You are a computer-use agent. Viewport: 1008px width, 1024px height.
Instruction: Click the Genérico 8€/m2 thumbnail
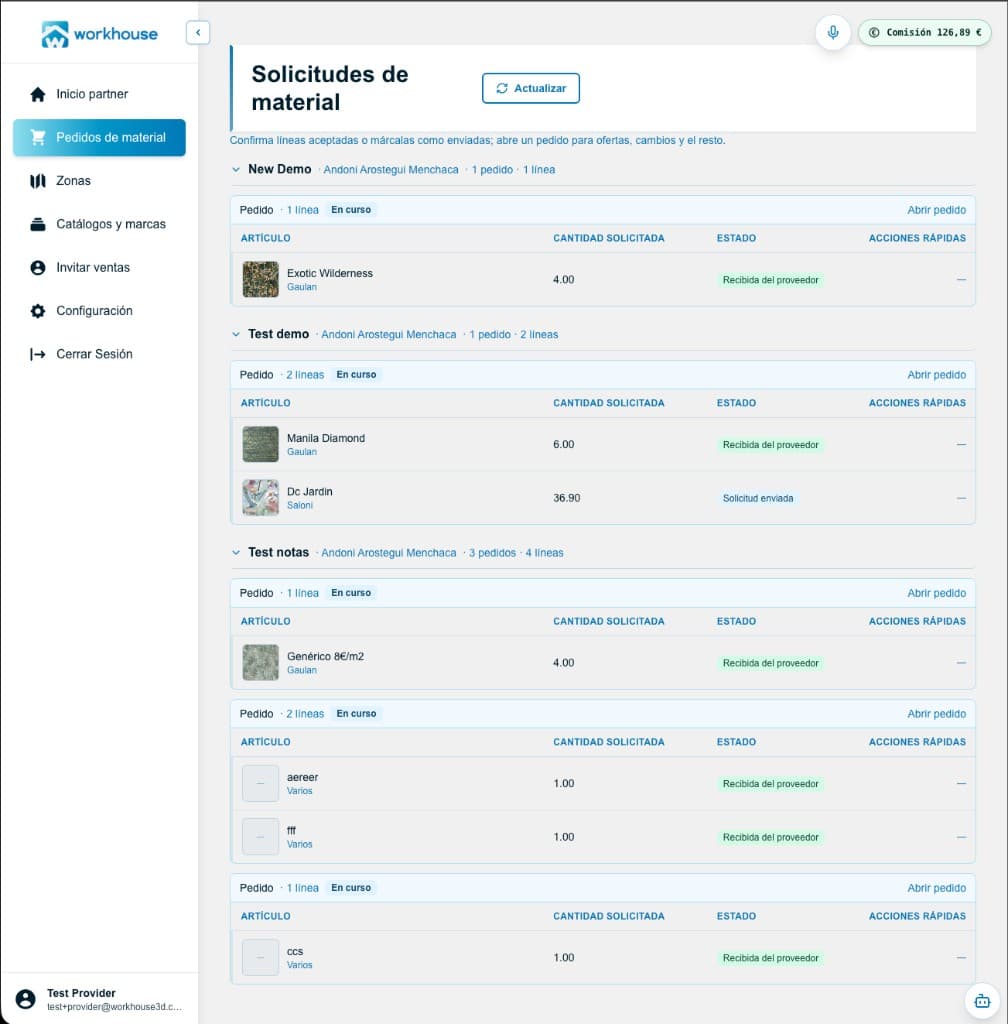(x=260, y=663)
